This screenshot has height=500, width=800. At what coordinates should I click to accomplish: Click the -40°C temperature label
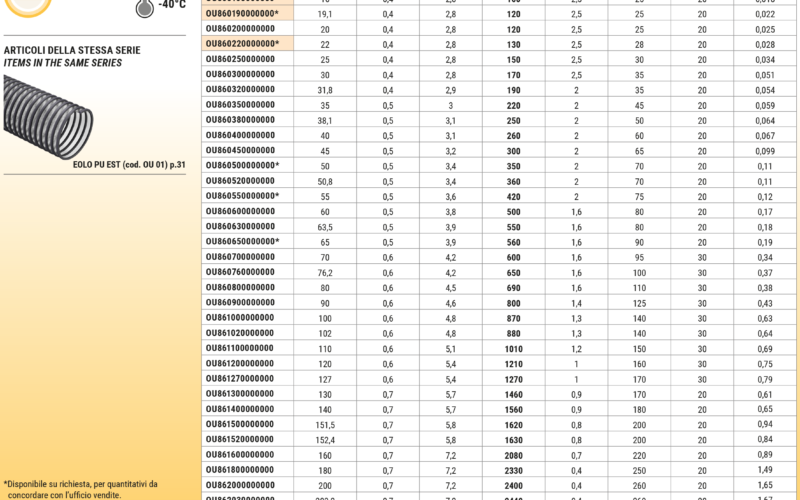click(x=172, y=5)
